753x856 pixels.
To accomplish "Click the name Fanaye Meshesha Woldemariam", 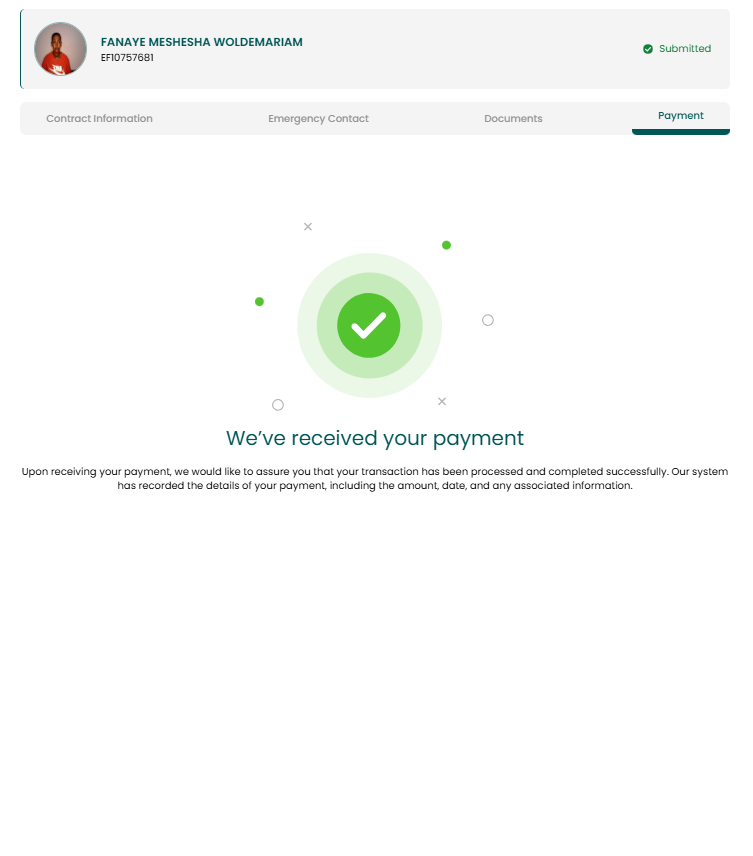I will tap(201, 42).
